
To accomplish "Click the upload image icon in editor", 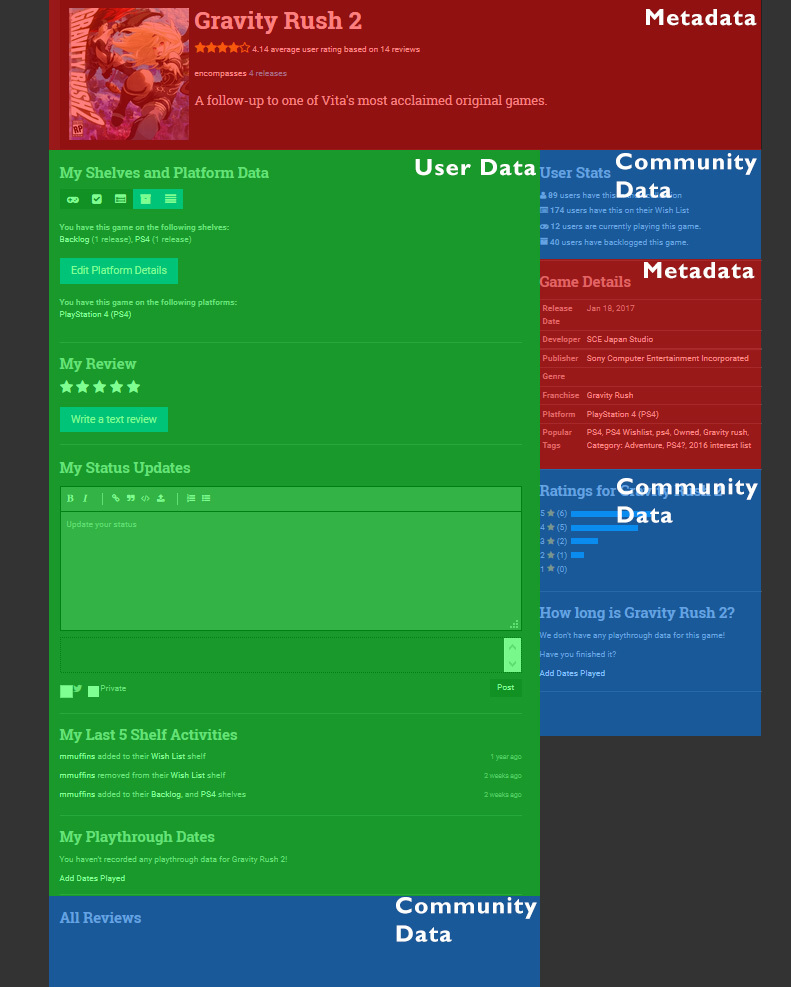I will (160, 498).
